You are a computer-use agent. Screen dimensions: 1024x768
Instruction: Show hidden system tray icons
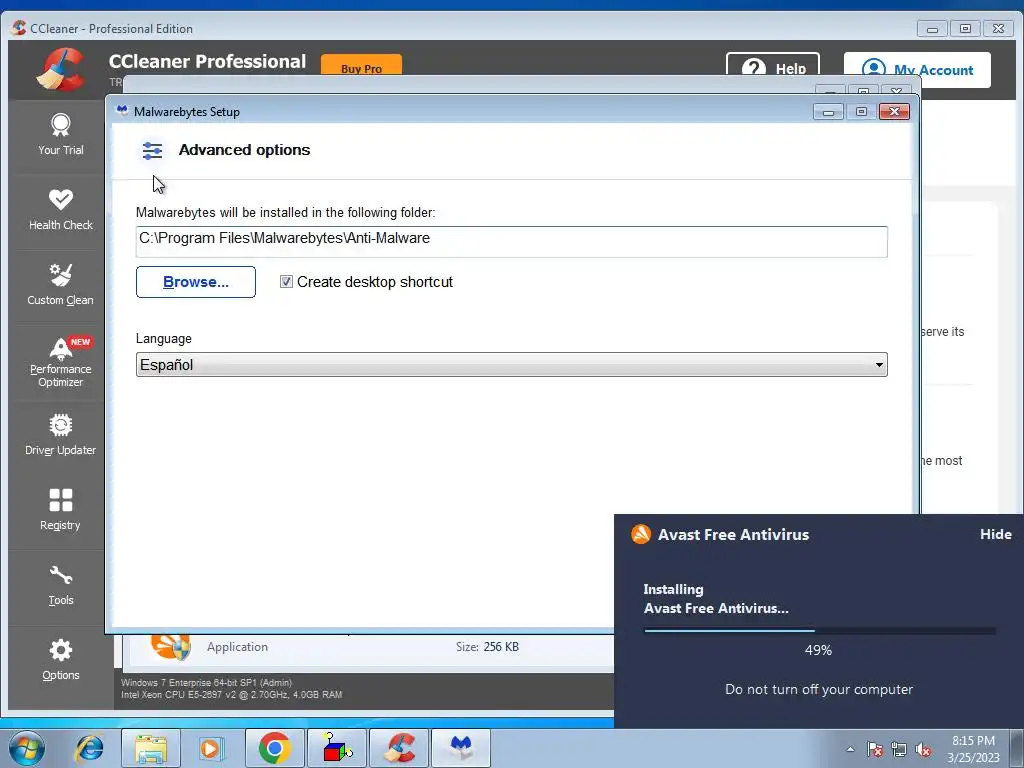850,749
